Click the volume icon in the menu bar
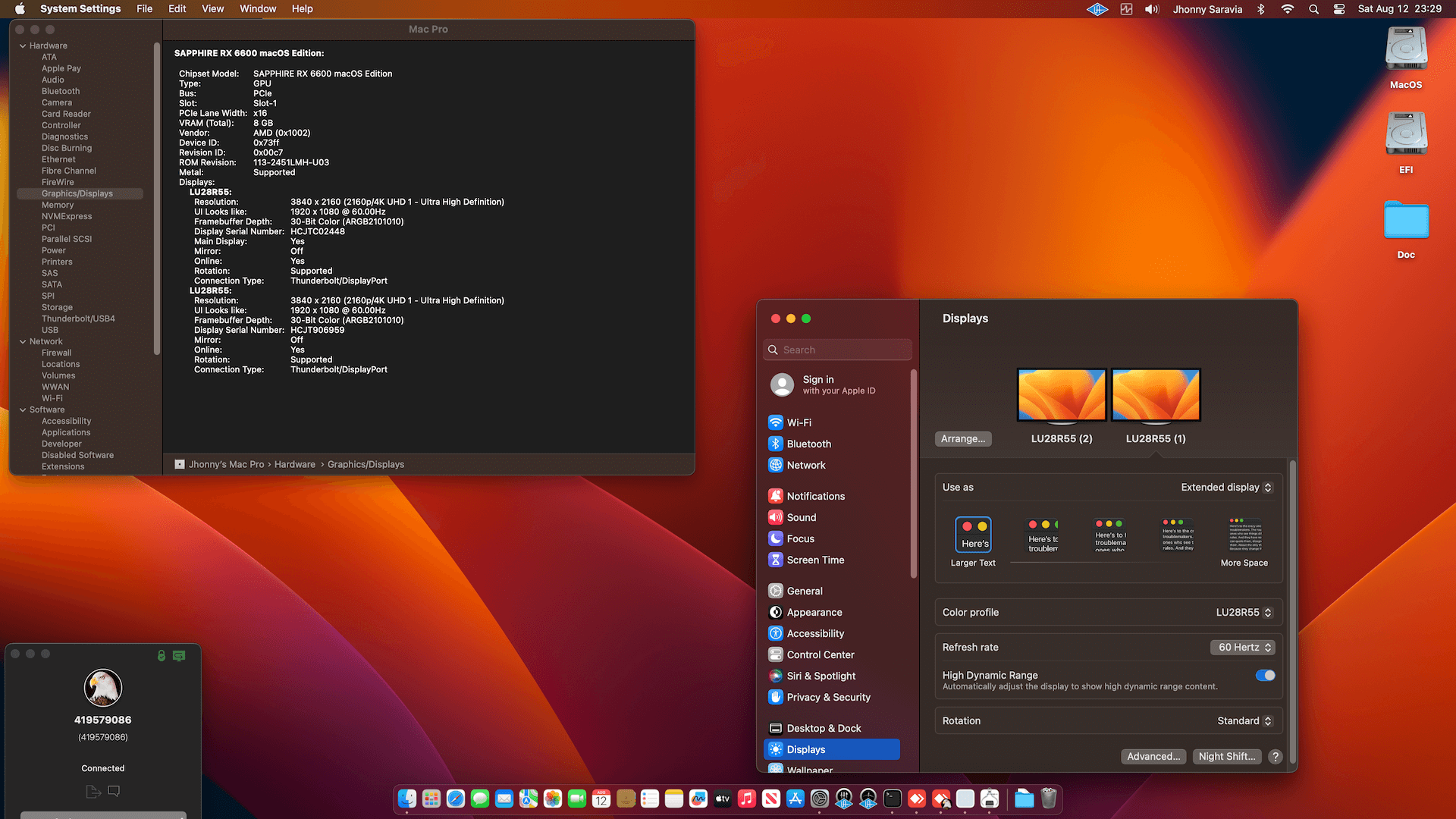This screenshot has width=1456, height=819. click(1152, 9)
